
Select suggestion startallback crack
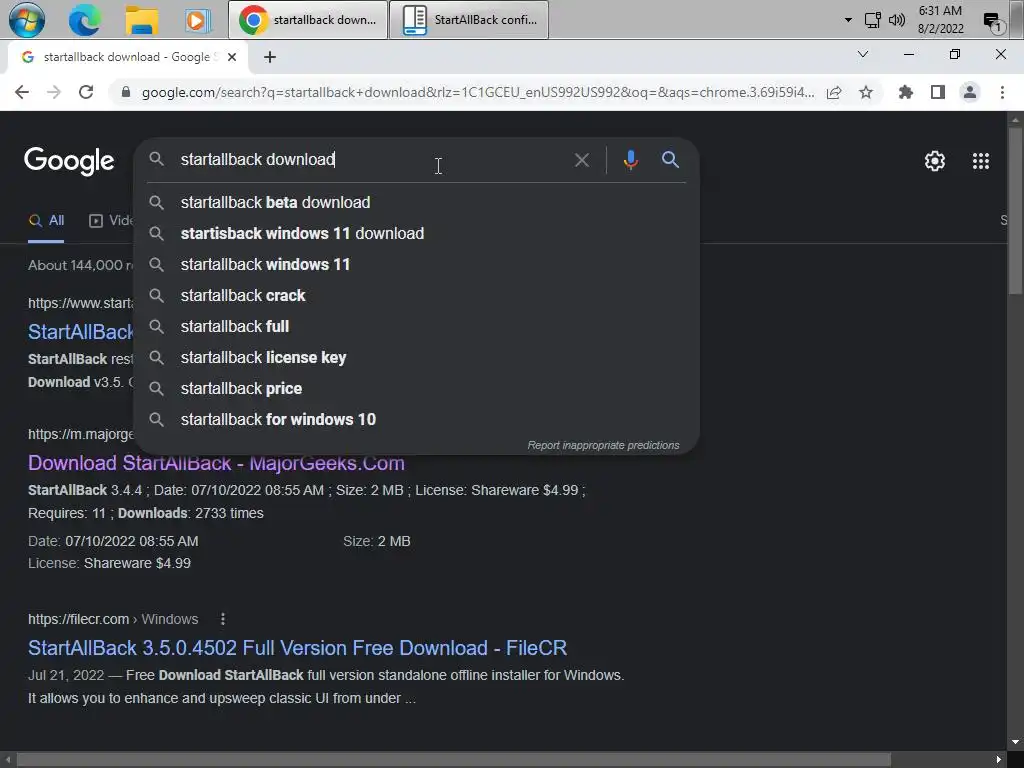[x=416, y=295]
